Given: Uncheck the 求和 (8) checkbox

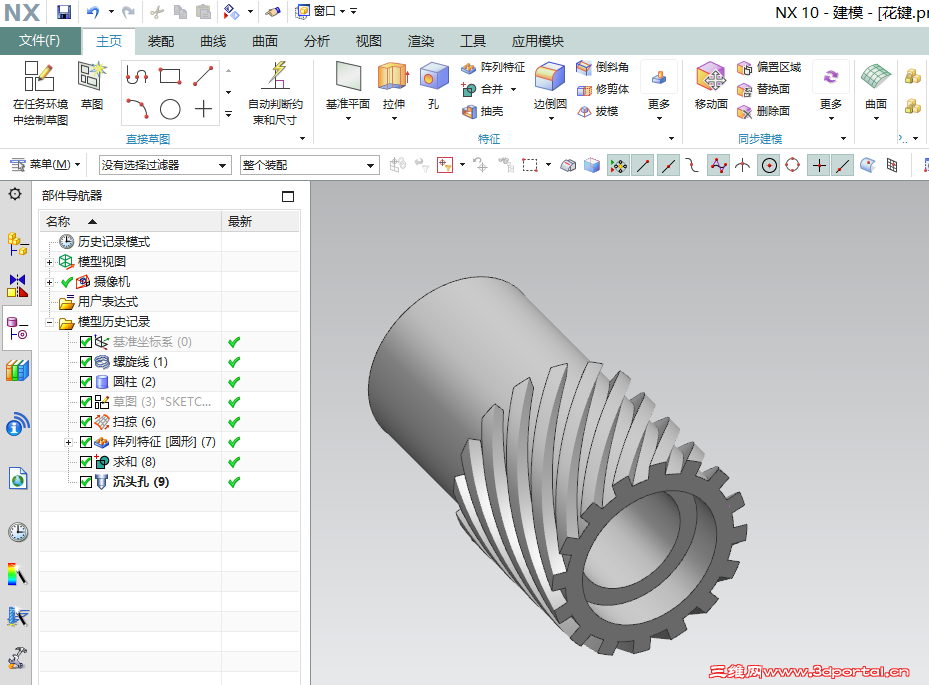Looking at the screenshot, I should 85,462.
